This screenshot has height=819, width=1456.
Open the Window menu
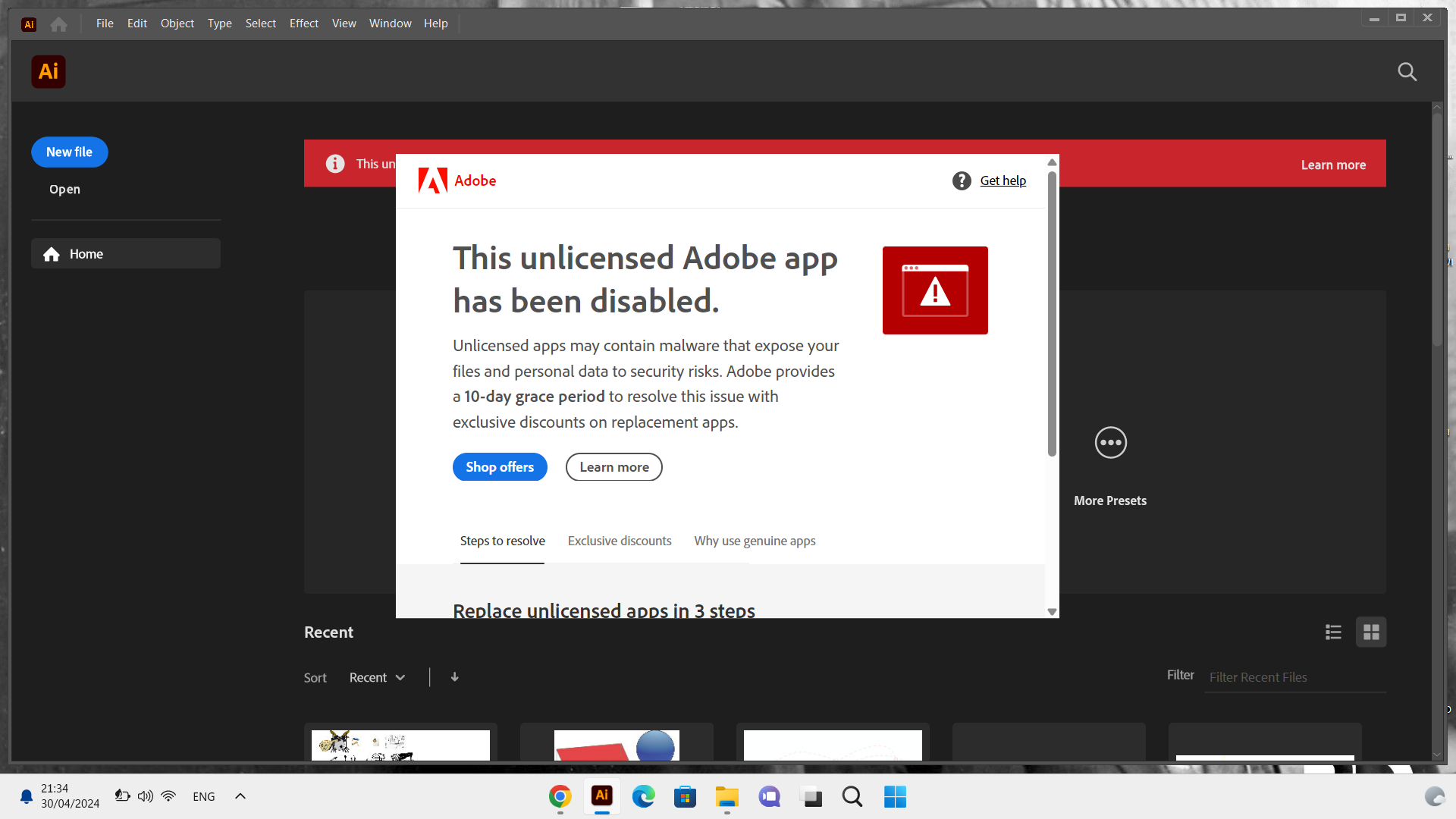click(x=391, y=24)
